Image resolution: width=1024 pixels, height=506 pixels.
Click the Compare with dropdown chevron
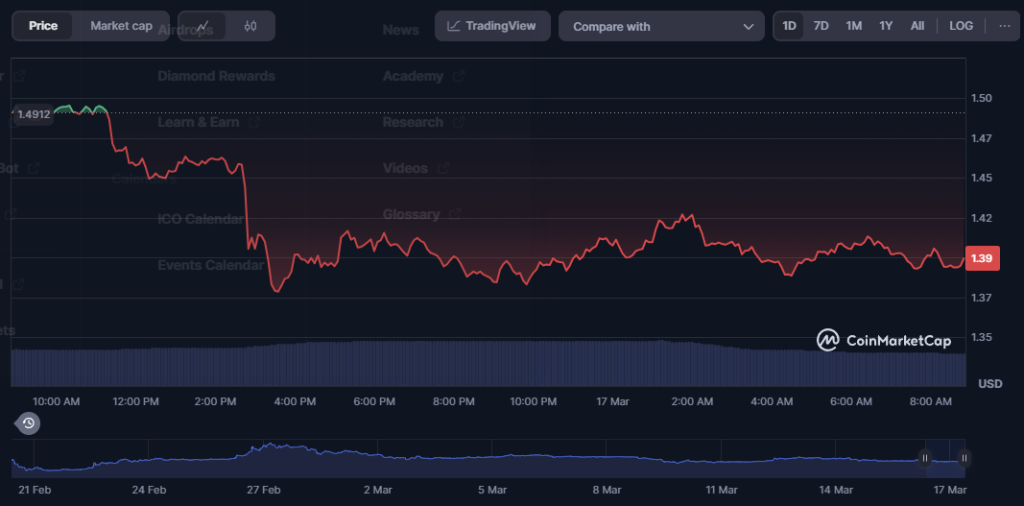[x=748, y=27]
